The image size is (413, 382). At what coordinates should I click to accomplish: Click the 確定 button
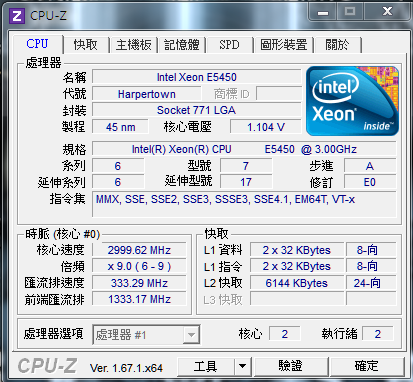pyautogui.click(x=367, y=366)
